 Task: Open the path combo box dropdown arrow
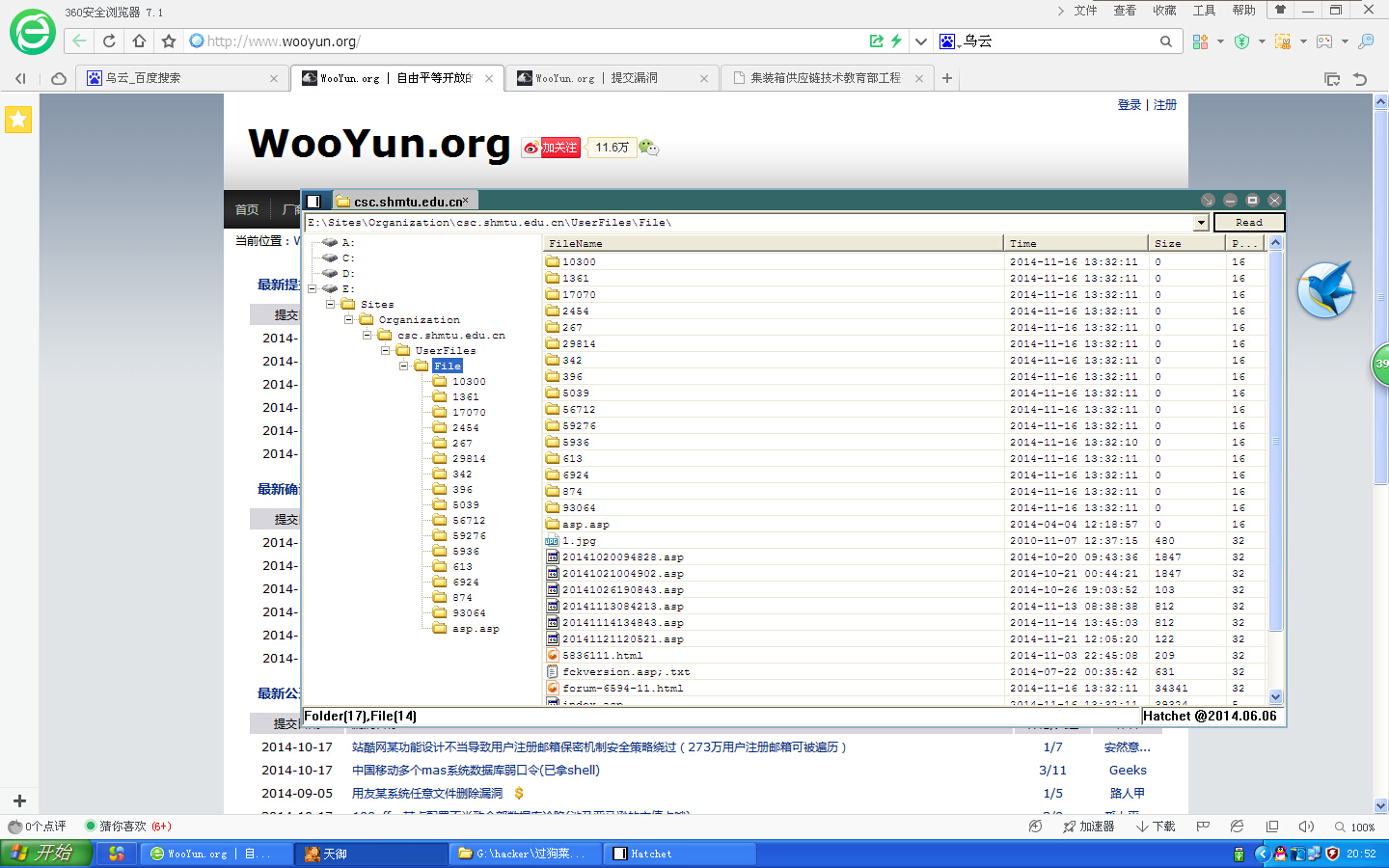pyautogui.click(x=1201, y=223)
